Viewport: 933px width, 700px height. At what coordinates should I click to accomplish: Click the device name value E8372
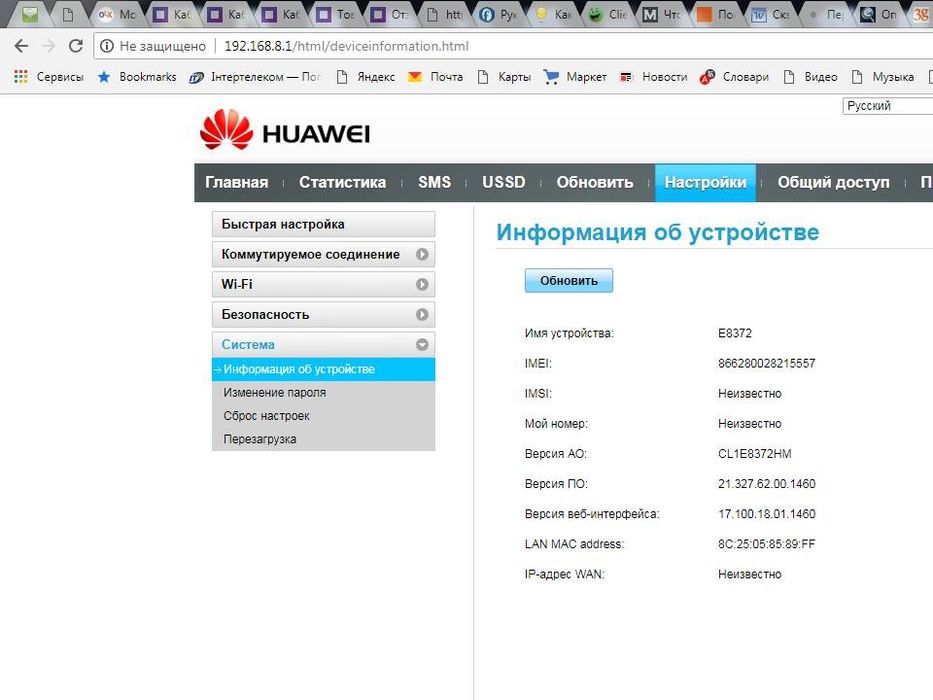point(735,333)
